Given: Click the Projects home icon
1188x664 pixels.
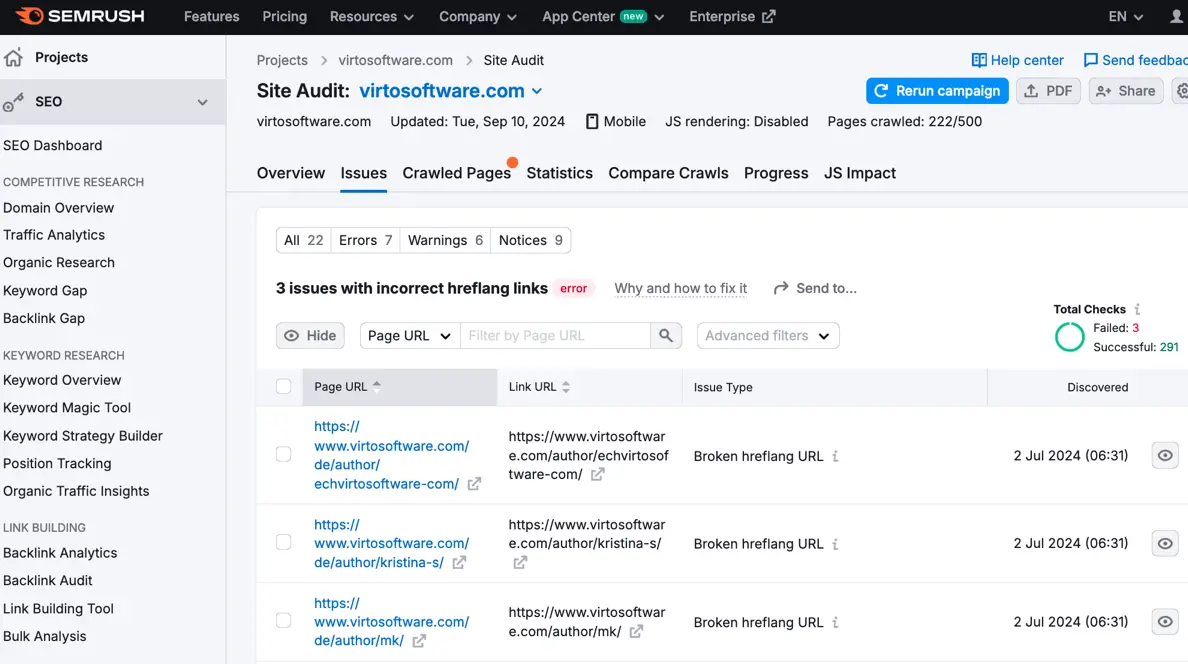Looking at the screenshot, I should tap(13, 58).
